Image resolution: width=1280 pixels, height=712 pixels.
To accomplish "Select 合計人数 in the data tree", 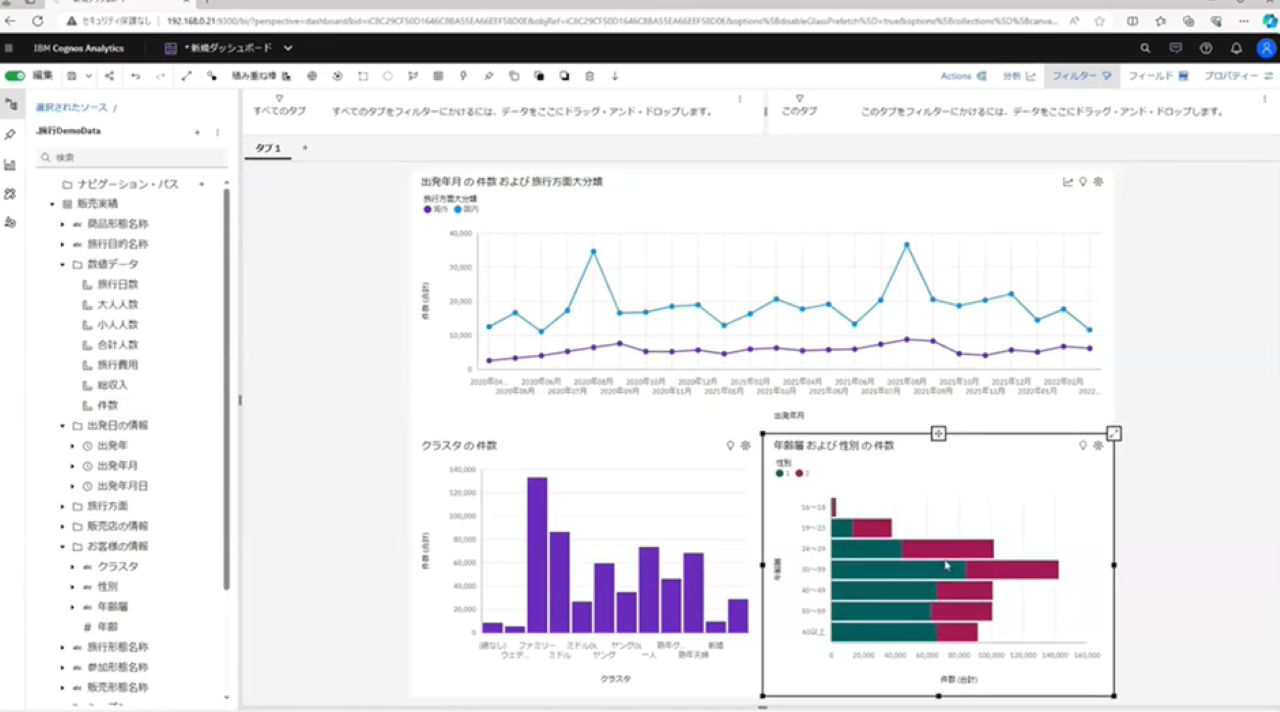I will (118, 345).
